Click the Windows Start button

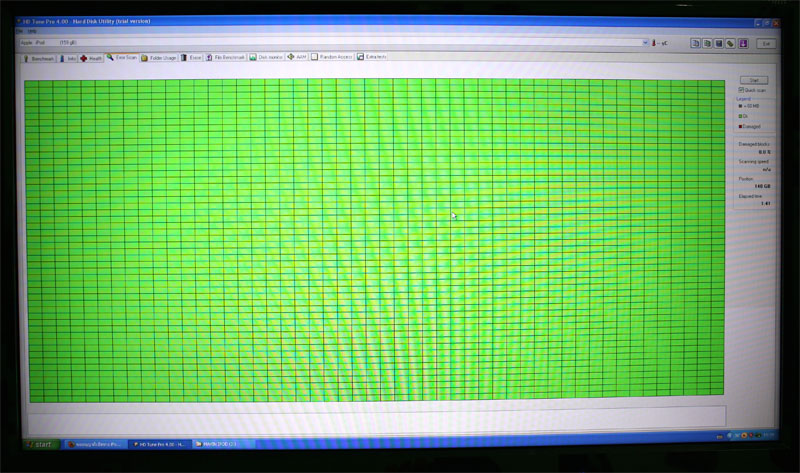pyautogui.click(x=40, y=443)
